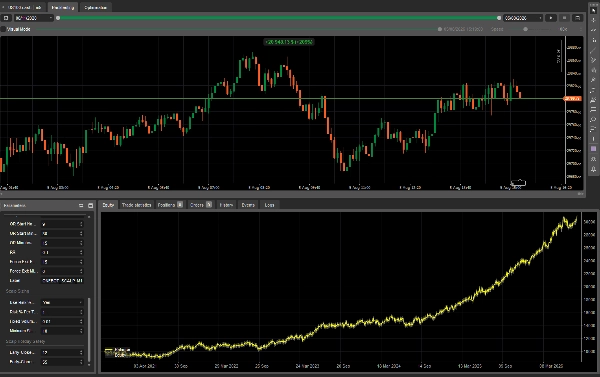This screenshot has height=377, width=600.
Task: Toggle the Balance legend entry on equity chart
Action: pos(118,350)
